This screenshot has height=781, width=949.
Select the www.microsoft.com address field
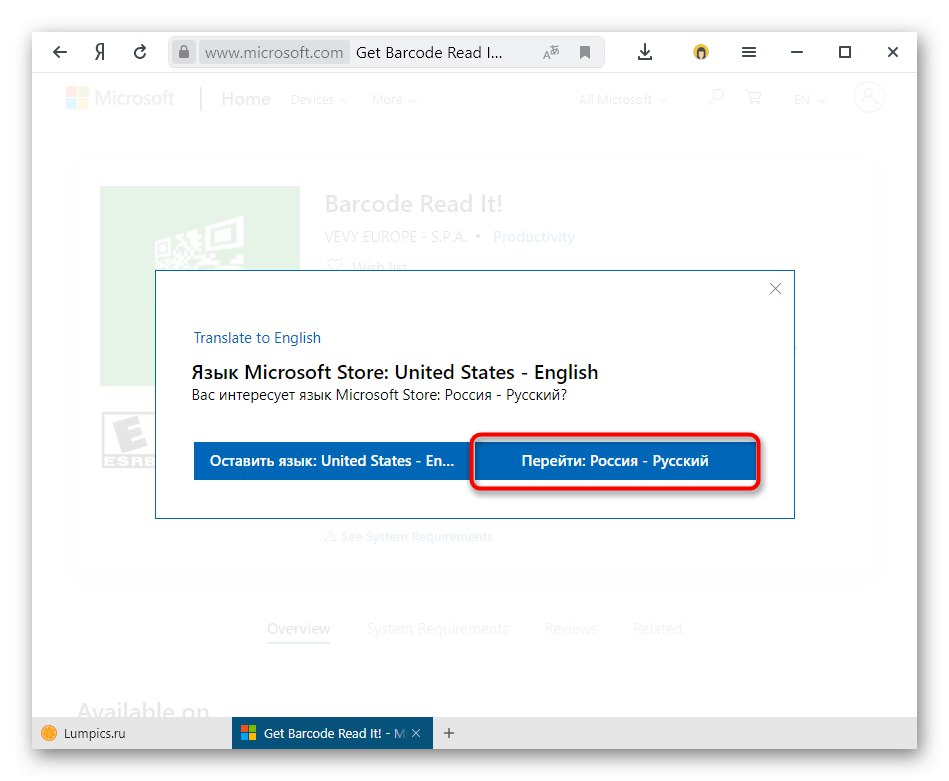click(x=274, y=53)
